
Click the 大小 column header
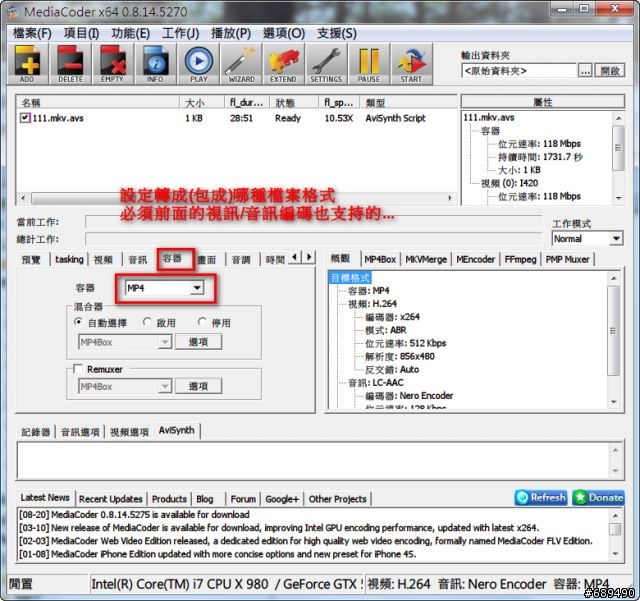coord(202,102)
